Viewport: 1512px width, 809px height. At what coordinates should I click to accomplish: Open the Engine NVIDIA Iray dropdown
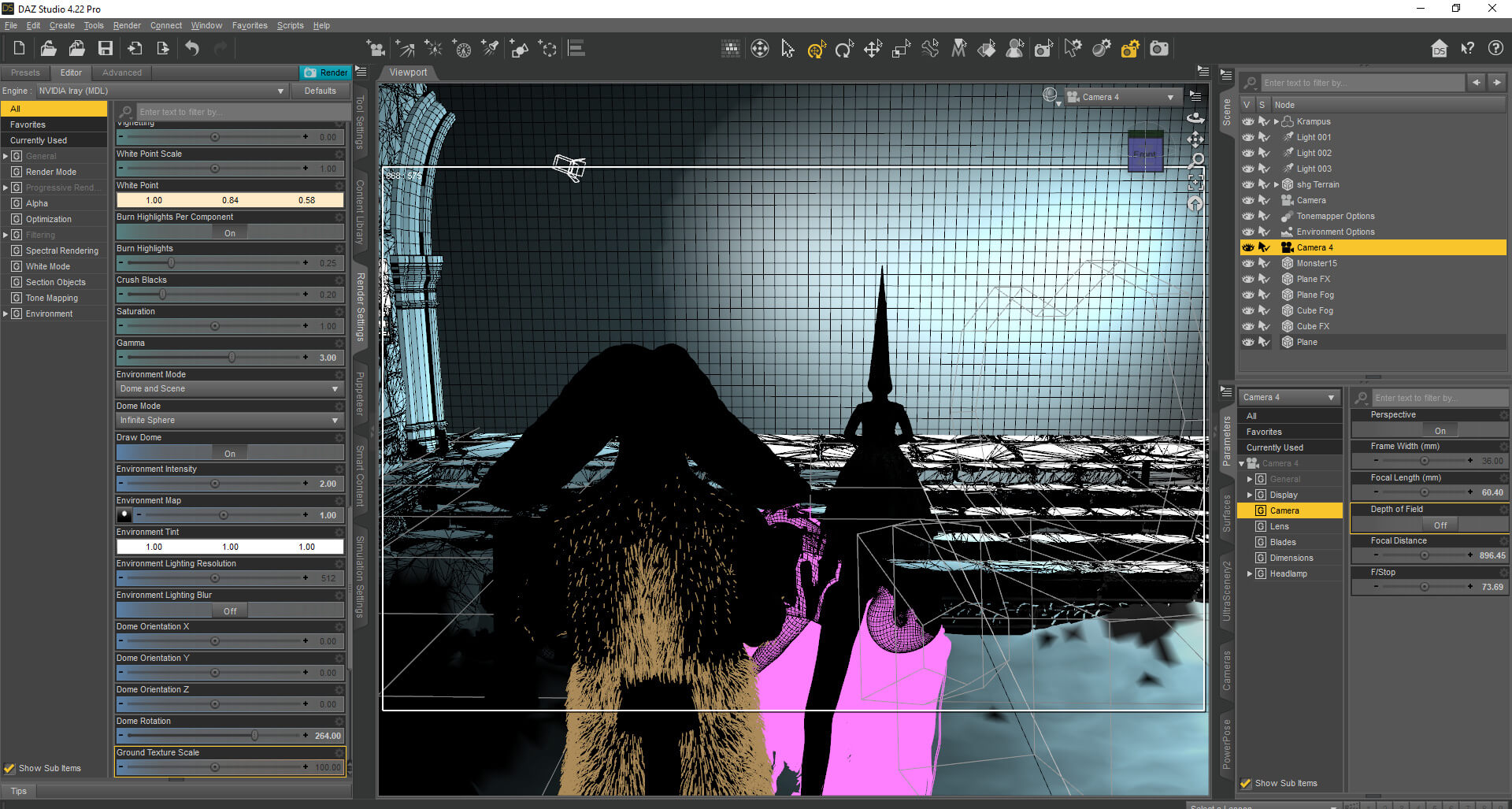(161, 91)
